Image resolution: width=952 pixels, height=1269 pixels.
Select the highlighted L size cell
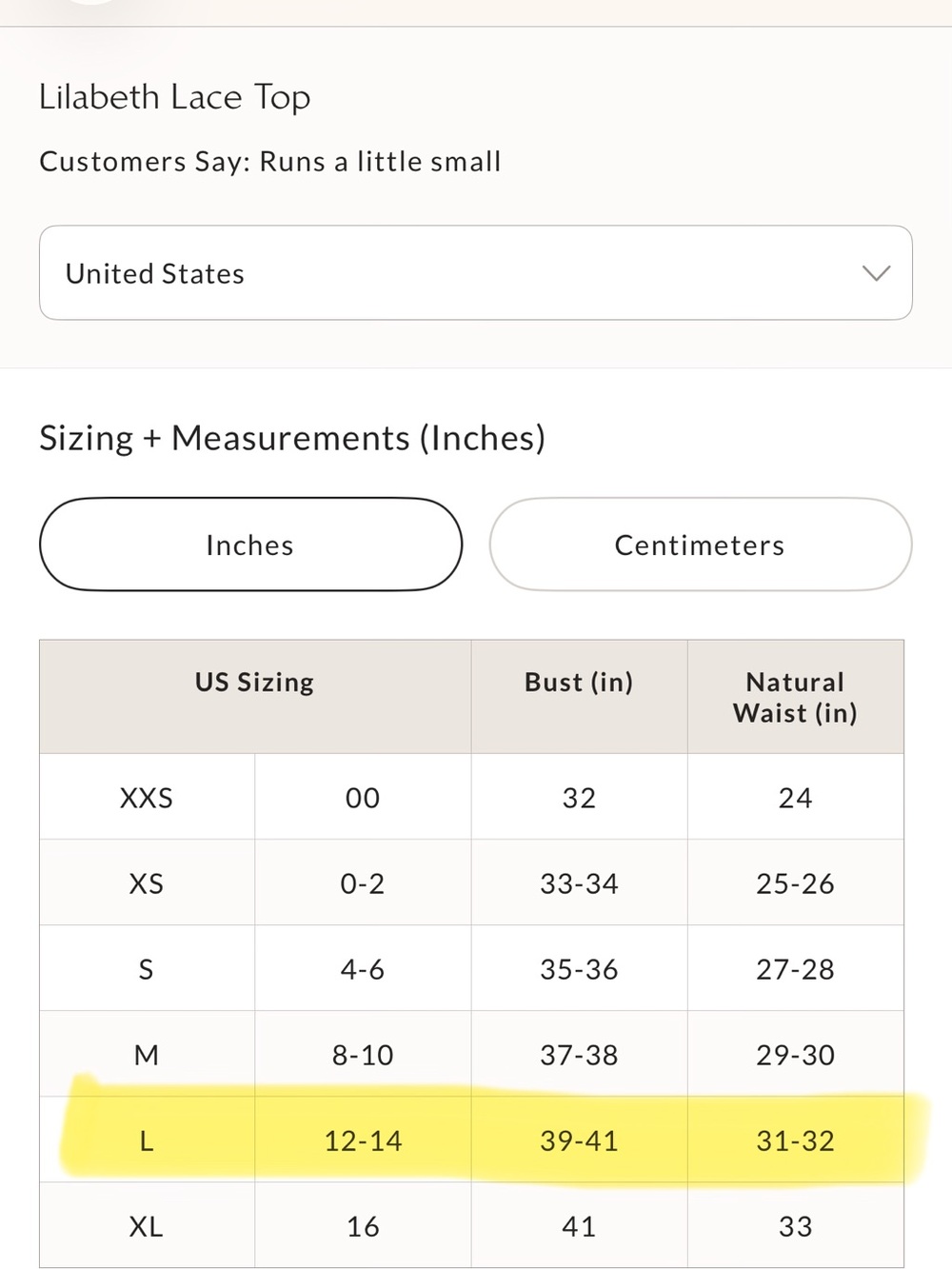click(147, 1140)
